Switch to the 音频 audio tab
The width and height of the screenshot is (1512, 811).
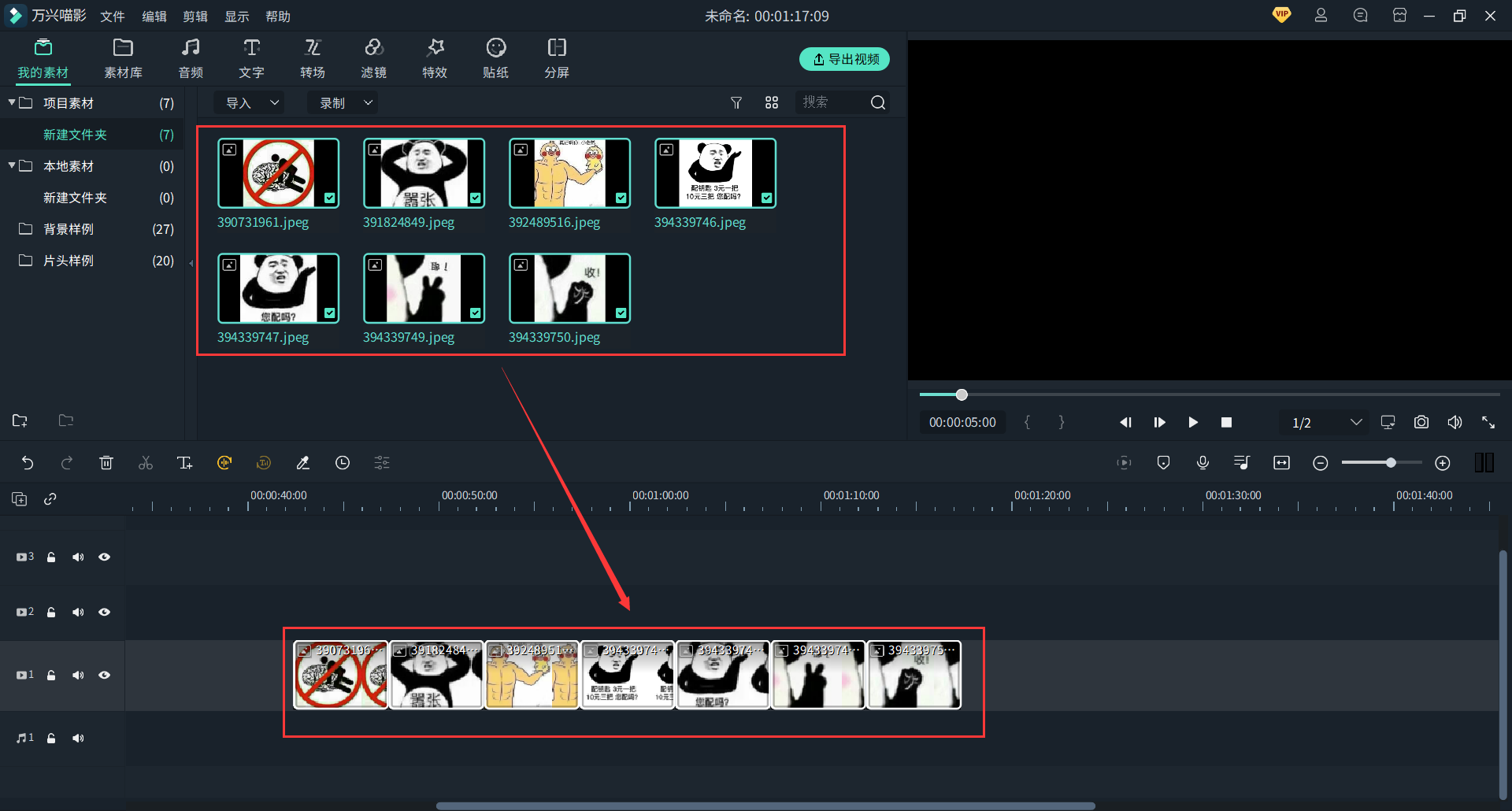click(191, 59)
